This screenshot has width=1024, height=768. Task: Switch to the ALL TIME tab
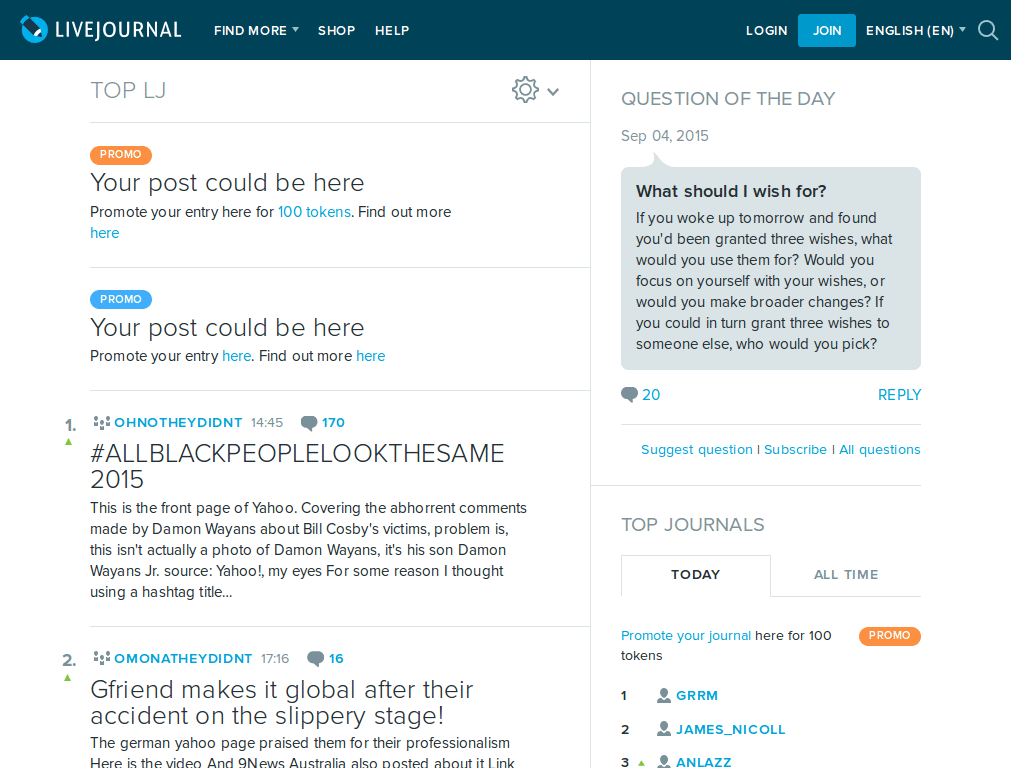pyautogui.click(x=846, y=575)
